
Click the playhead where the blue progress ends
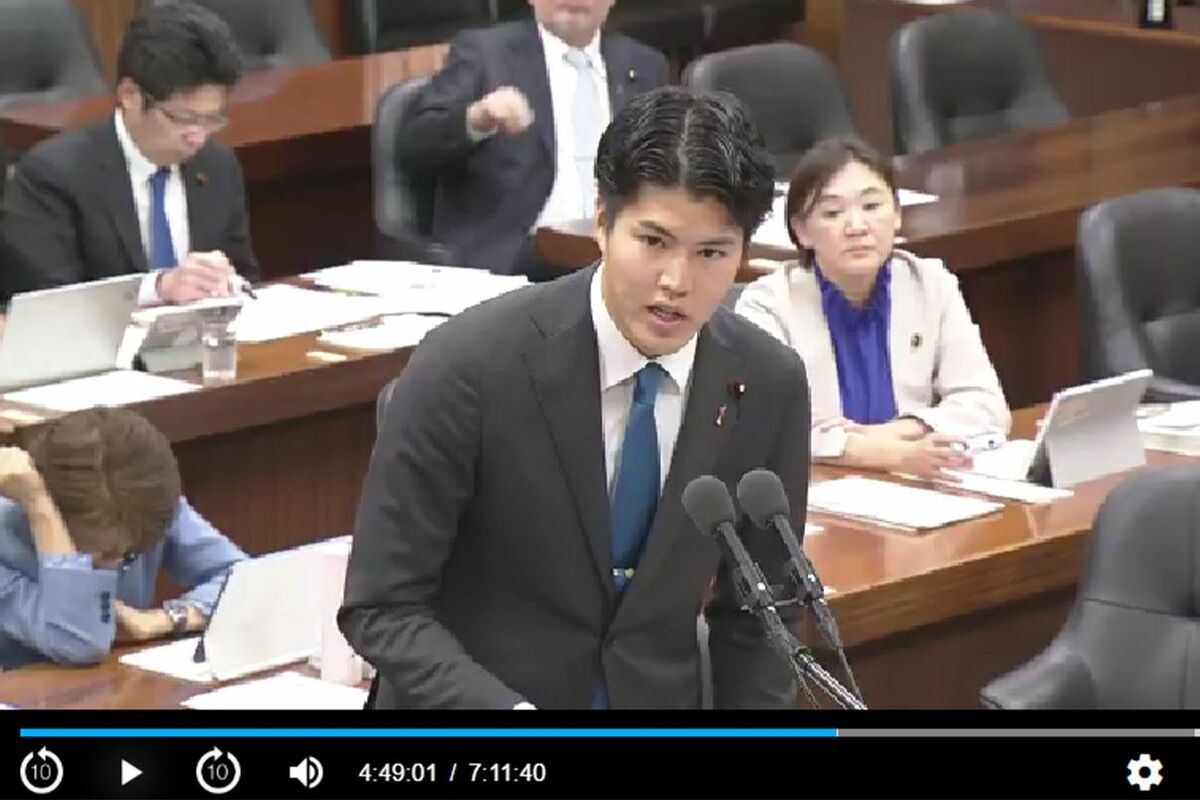[x=836, y=732]
